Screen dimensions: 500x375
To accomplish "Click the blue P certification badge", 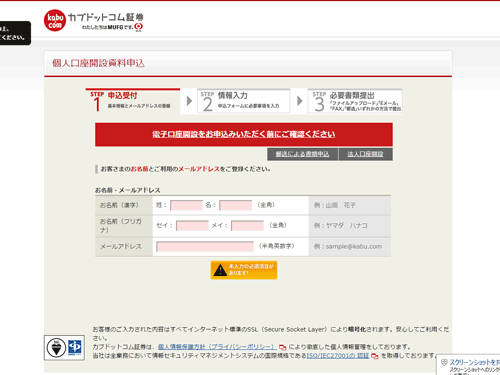I will tap(75, 347).
